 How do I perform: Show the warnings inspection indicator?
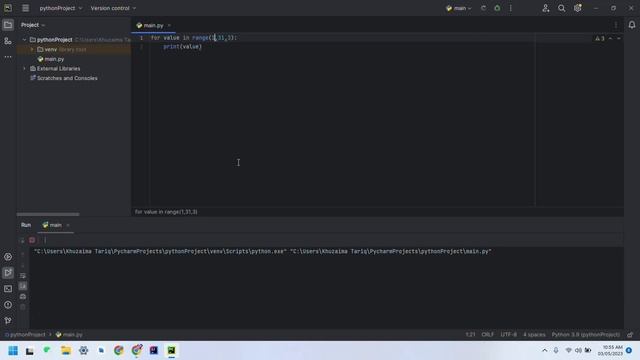point(600,38)
